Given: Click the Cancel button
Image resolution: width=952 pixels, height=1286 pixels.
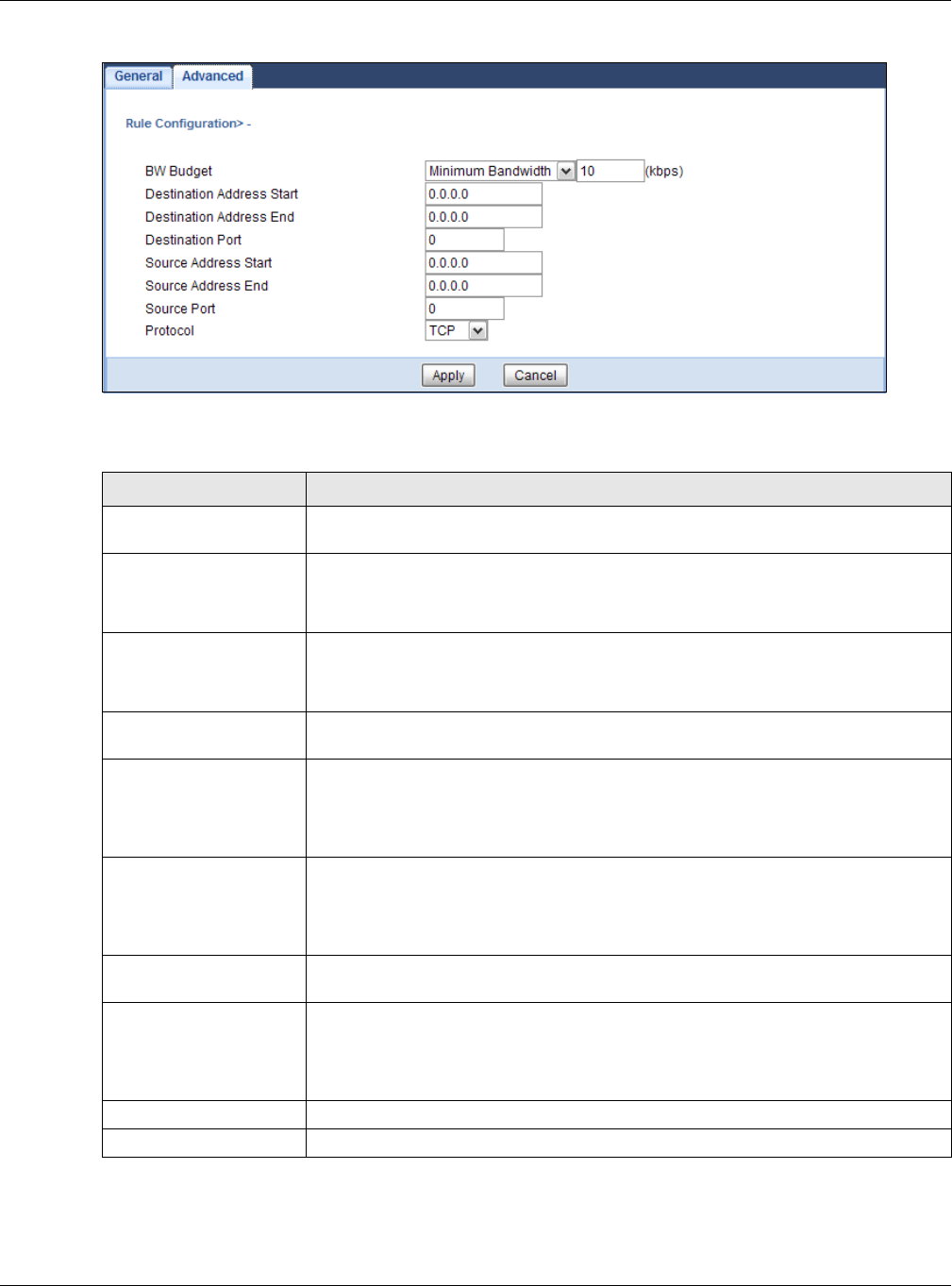Looking at the screenshot, I should (535, 376).
